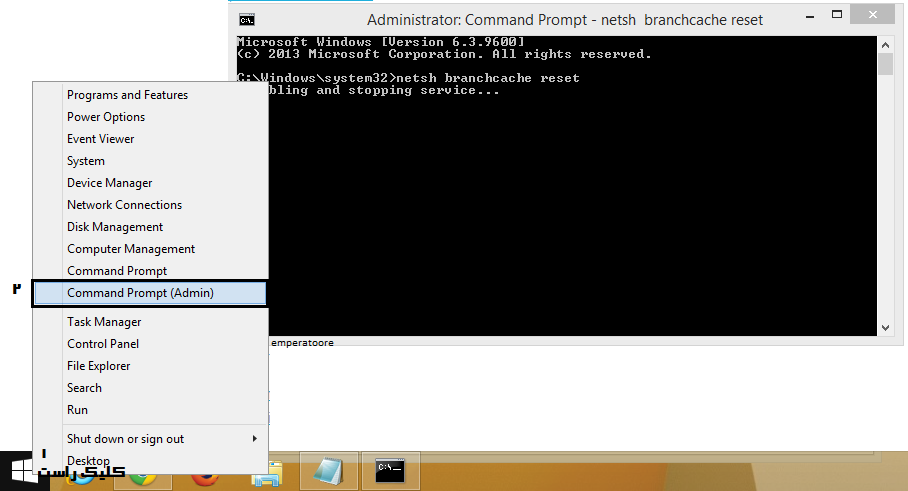The width and height of the screenshot is (908, 491).
Task: Maximize the Command Prompt window
Action: 837,15
